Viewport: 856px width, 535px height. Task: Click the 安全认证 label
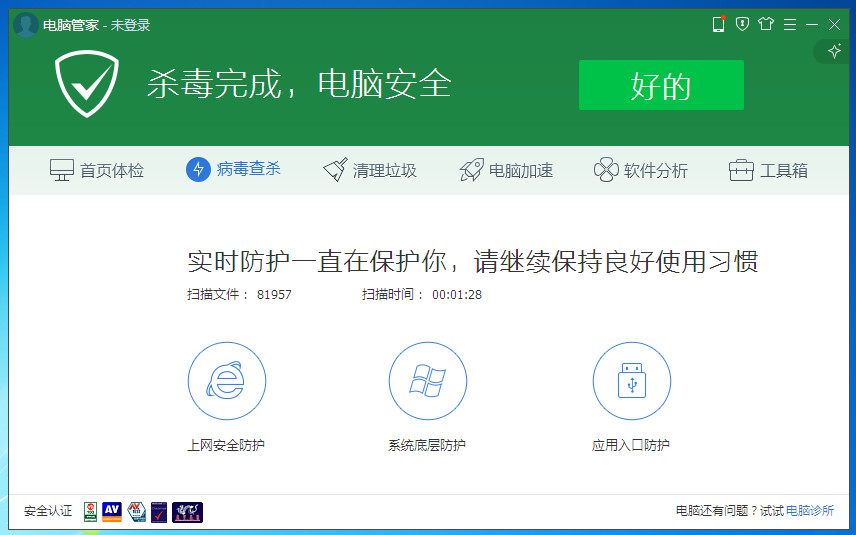[48, 511]
